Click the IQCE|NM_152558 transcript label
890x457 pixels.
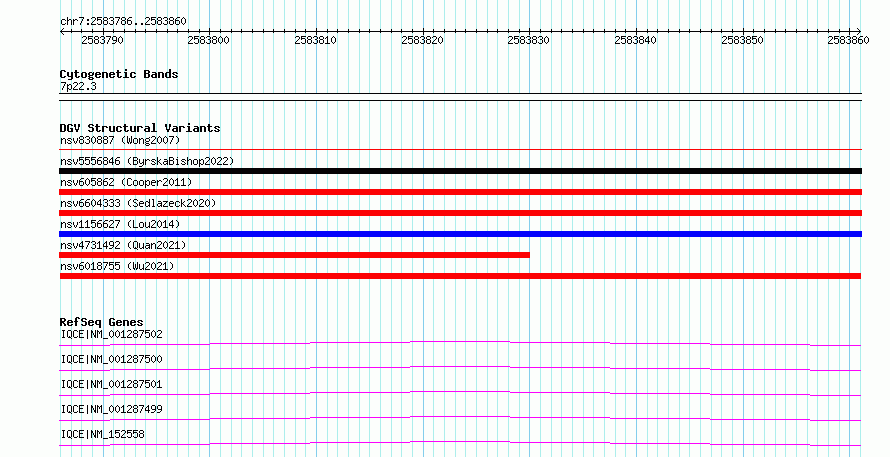point(103,434)
